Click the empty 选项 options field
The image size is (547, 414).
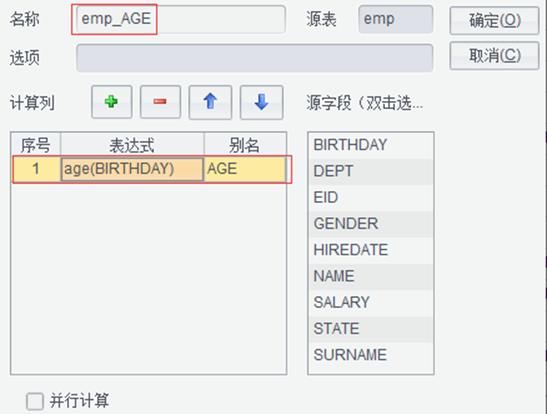click(255, 58)
